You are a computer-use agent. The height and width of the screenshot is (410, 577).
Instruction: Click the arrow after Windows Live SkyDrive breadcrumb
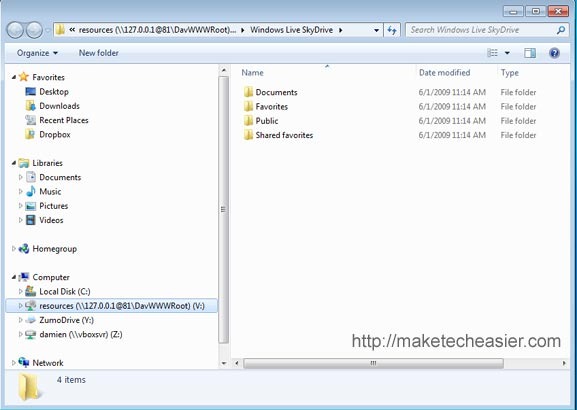341,30
